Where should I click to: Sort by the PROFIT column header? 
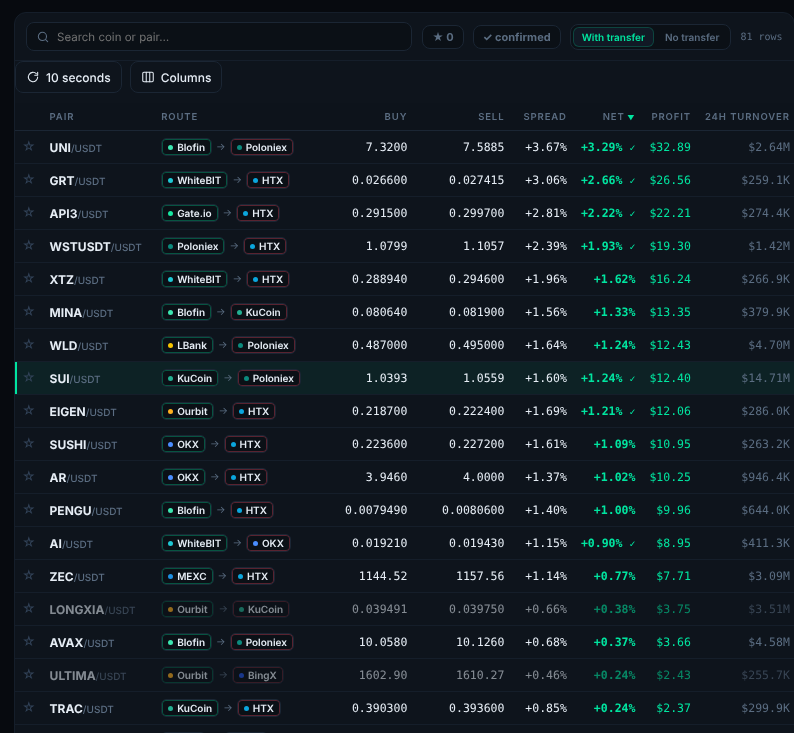[670, 116]
